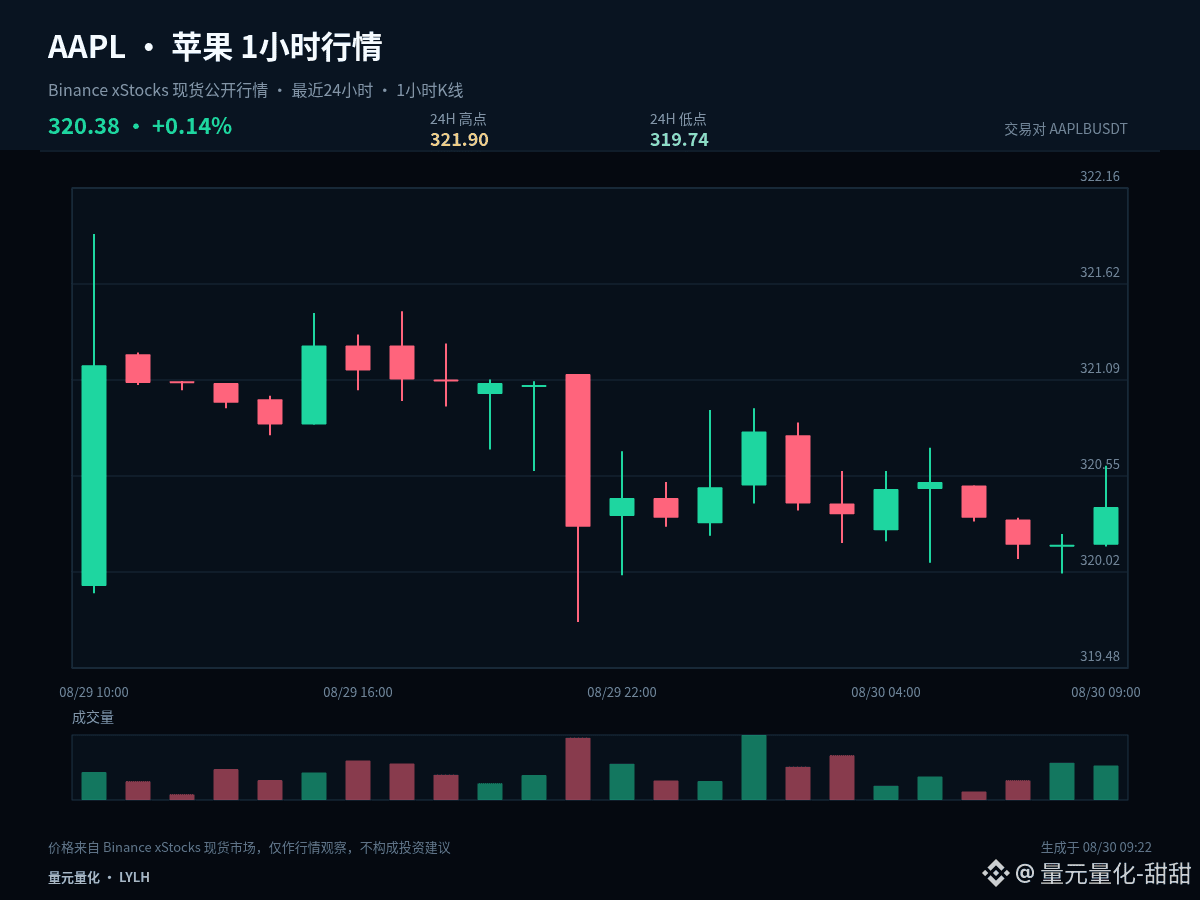Screen dimensions: 1200x900
Task: Click the "生成于 08/30 09:22" timestamp
Action: (x=1096, y=848)
